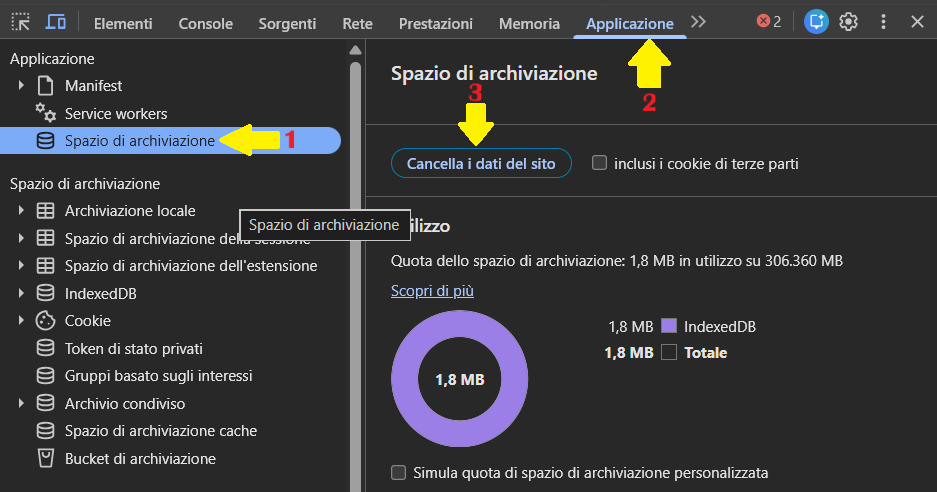Expand the IndexedDB node arrow

tap(22, 293)
